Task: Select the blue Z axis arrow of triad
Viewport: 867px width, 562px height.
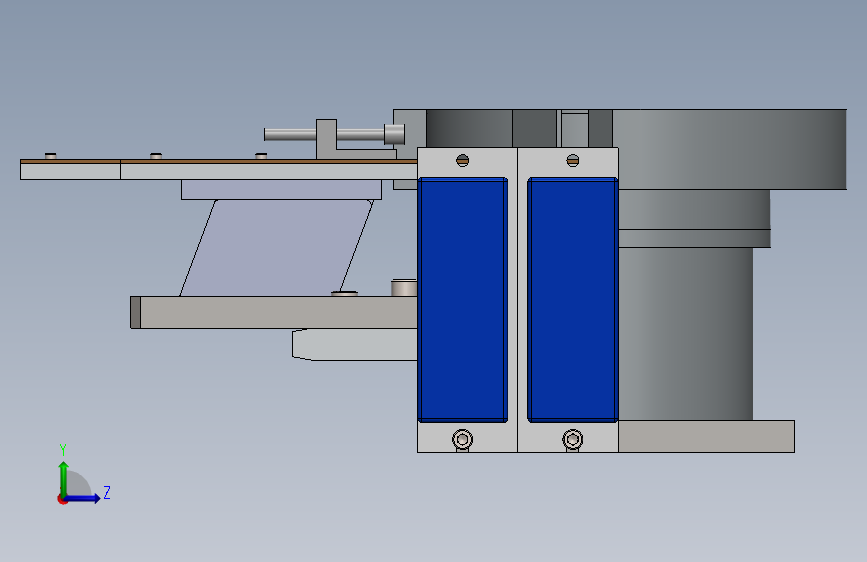Action: click(83, 498)
